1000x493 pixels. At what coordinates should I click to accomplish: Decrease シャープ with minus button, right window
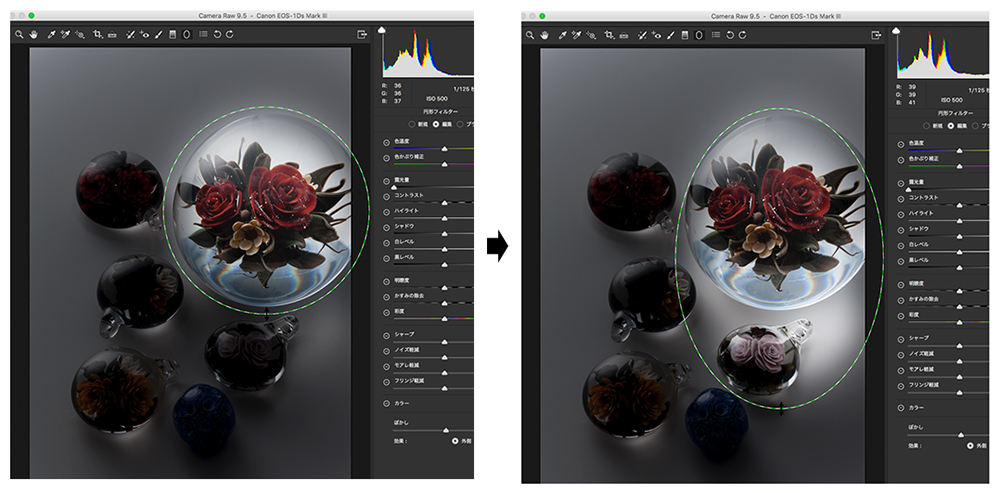point(901,338)
